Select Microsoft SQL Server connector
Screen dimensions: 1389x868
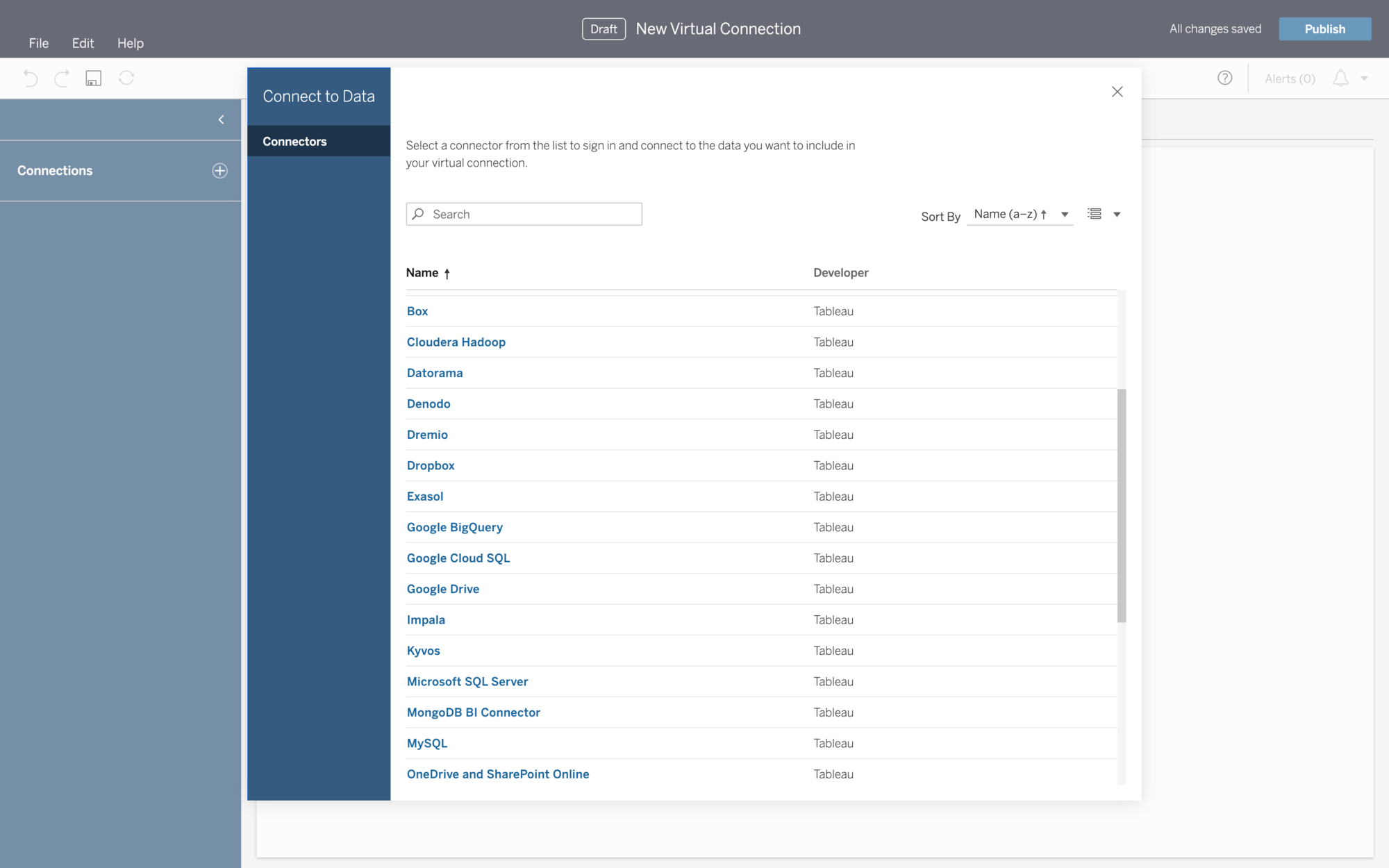pos(467,681)
